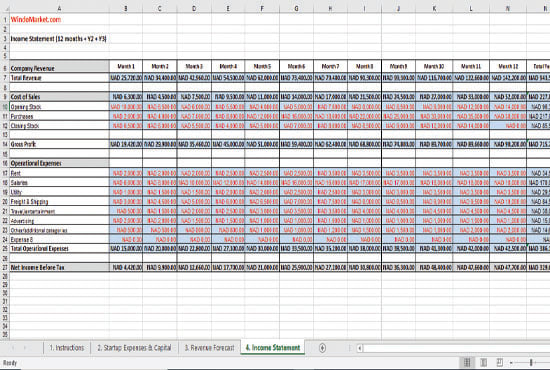Screen dimensions: 550x370
Task: Select the Gross Profit label cell
Action: point(59,144)
